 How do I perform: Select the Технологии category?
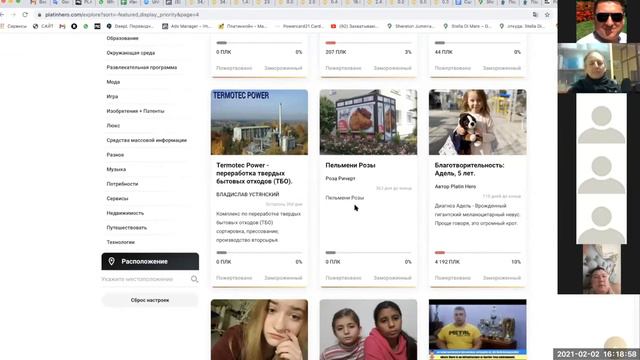pyautogui.click(x=120, y=242)
